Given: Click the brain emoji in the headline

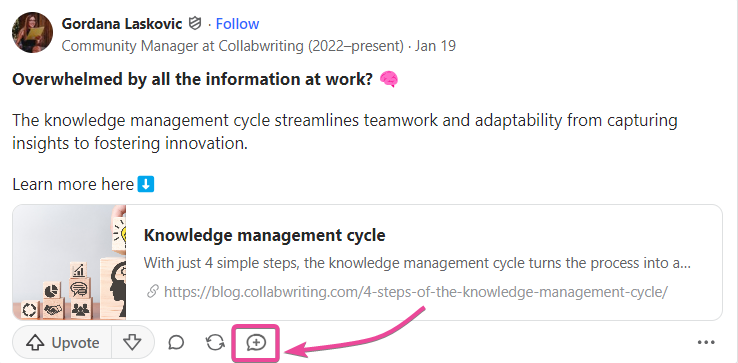Looking at the screenshot, I should tap(389, 80).
